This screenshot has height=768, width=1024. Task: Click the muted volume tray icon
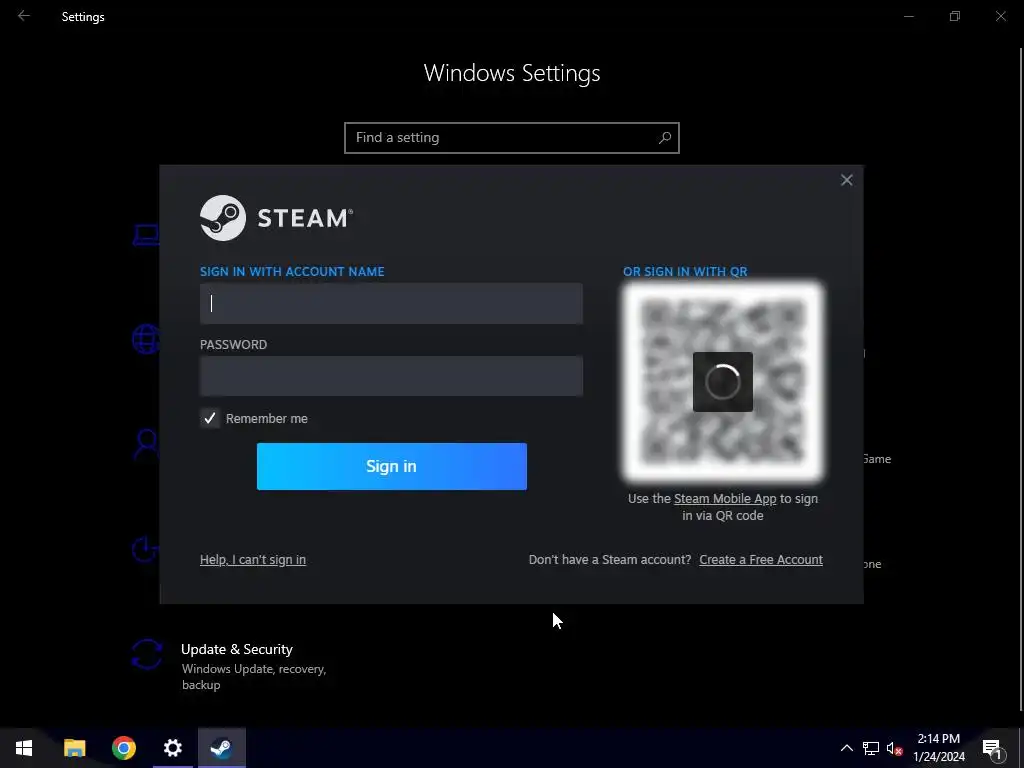(894, 748)
